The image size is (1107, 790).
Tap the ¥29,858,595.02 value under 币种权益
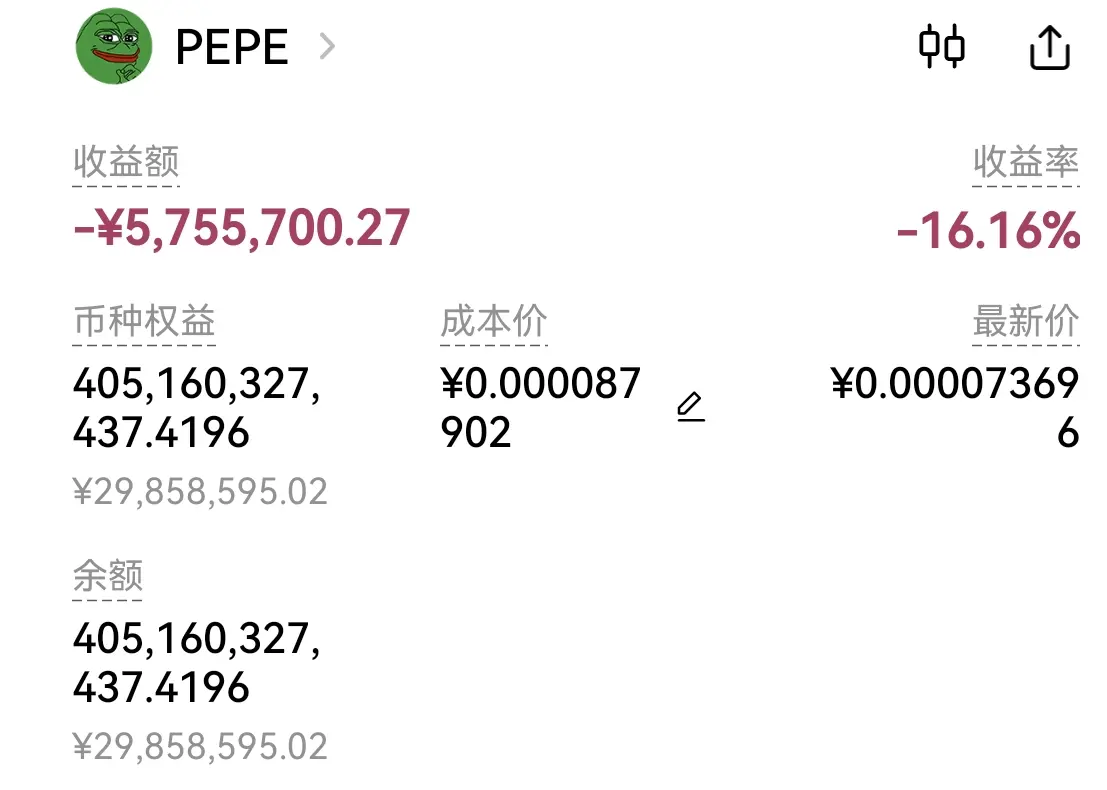pos(200,491)
